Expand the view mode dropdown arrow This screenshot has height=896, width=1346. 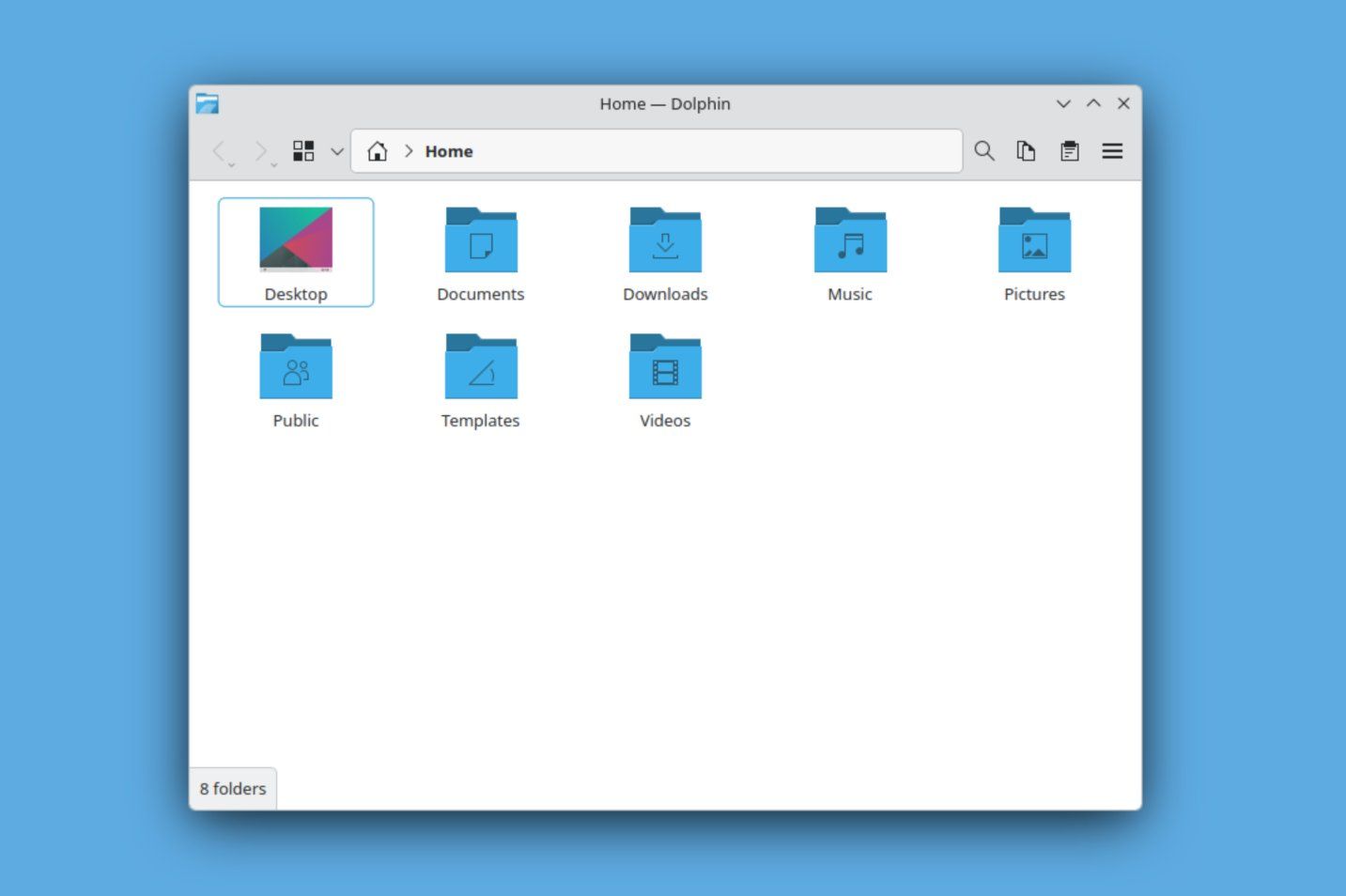click(337, 151)
